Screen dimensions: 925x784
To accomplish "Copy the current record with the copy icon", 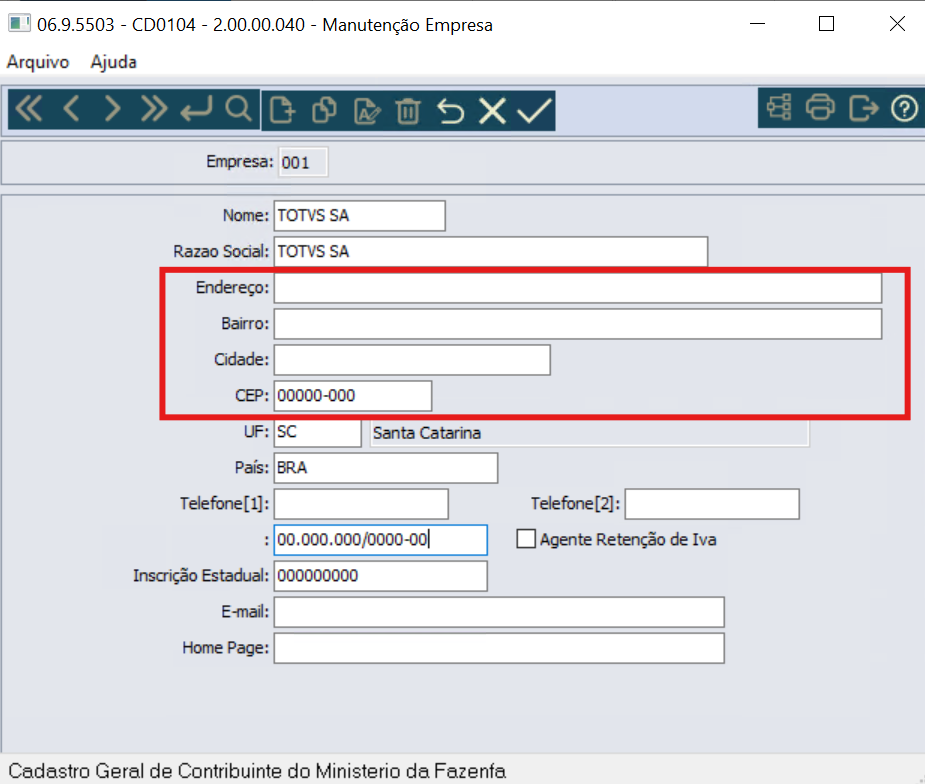I will pos(324,111).
